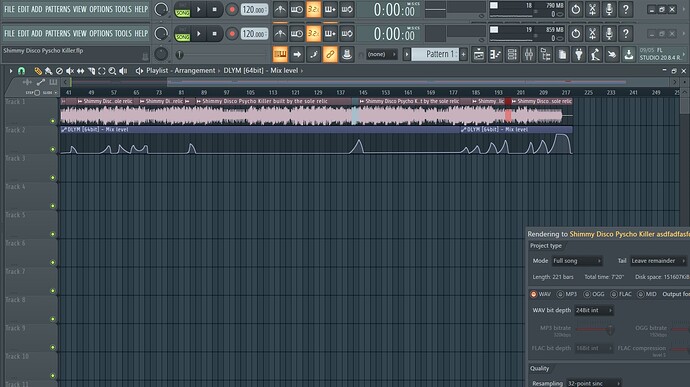Select the Draw pencil tool in playlist
The height and width of the screenshot is (387, 690).
click(x=38, y=70)
